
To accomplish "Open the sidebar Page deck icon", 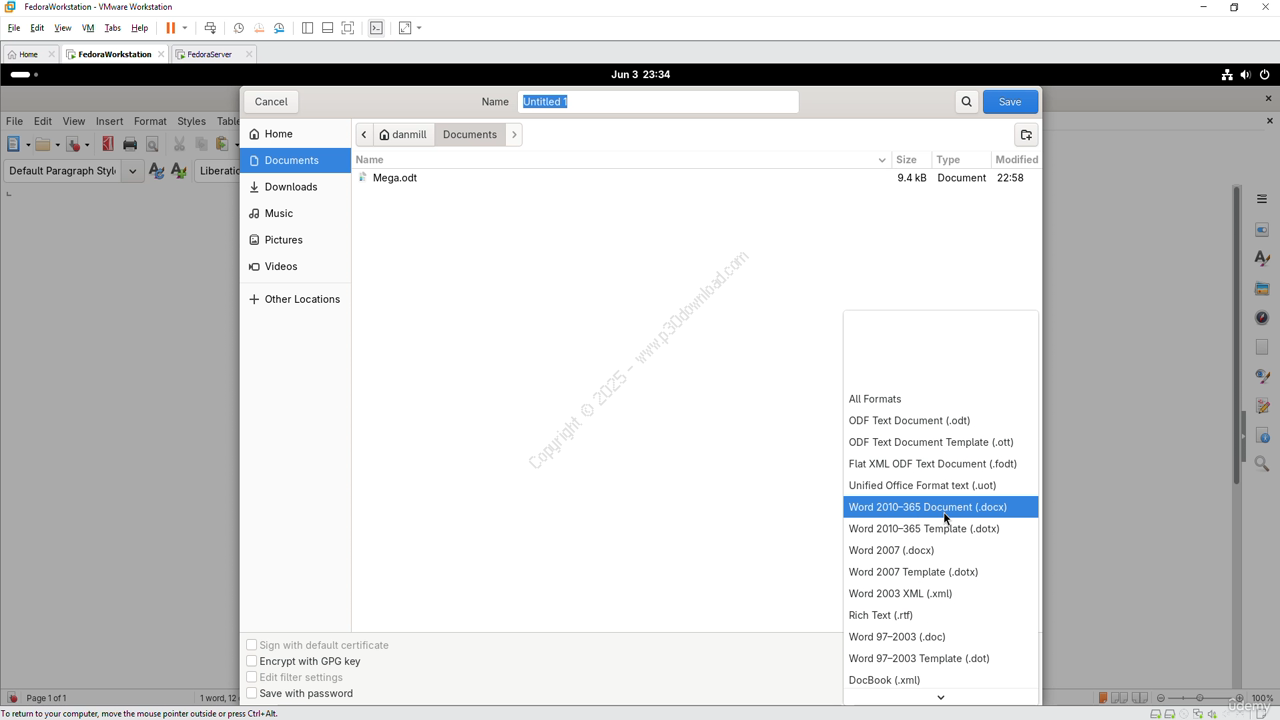I will point(1262,347).
